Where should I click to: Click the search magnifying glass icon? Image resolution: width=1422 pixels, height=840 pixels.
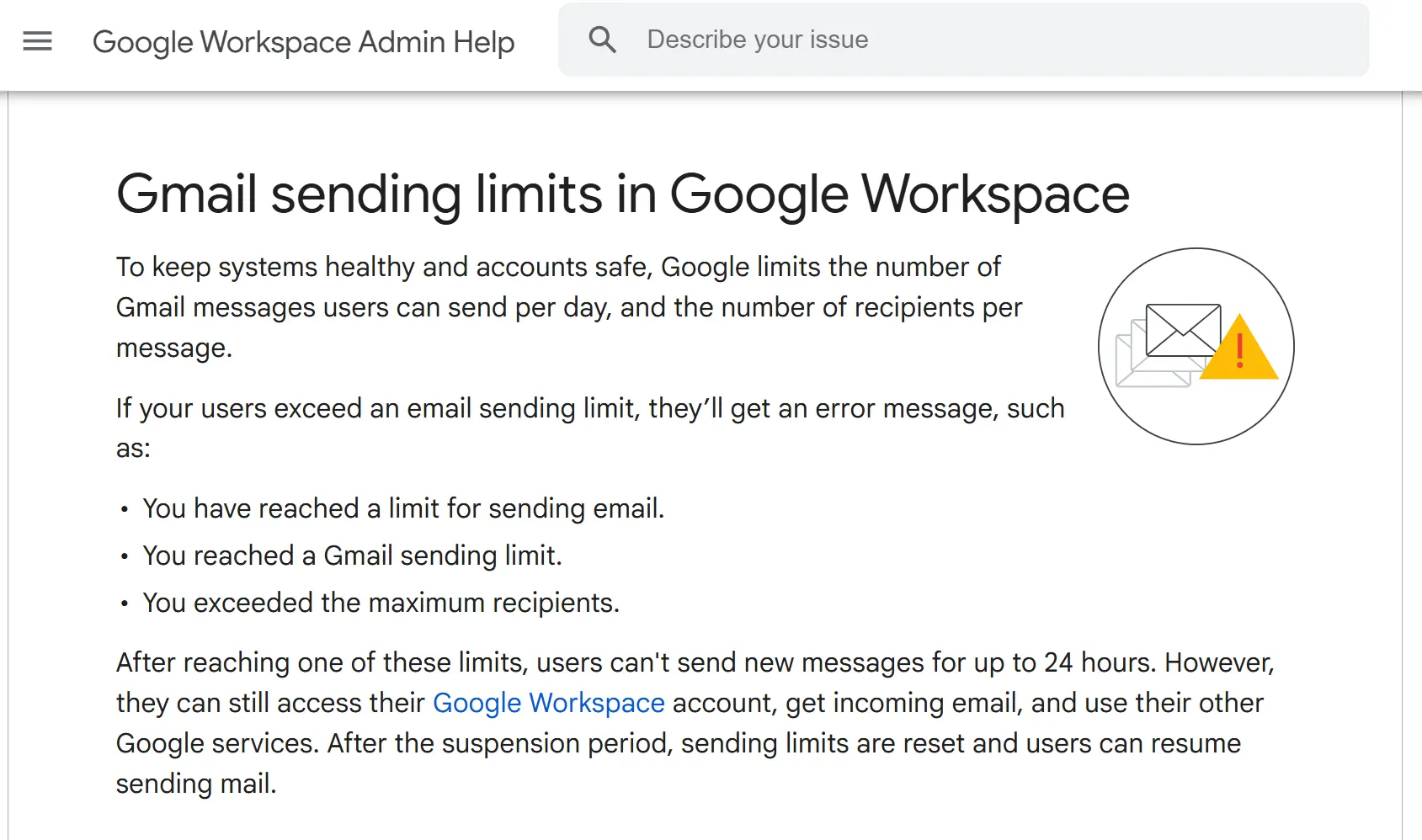tap(603, 39)
